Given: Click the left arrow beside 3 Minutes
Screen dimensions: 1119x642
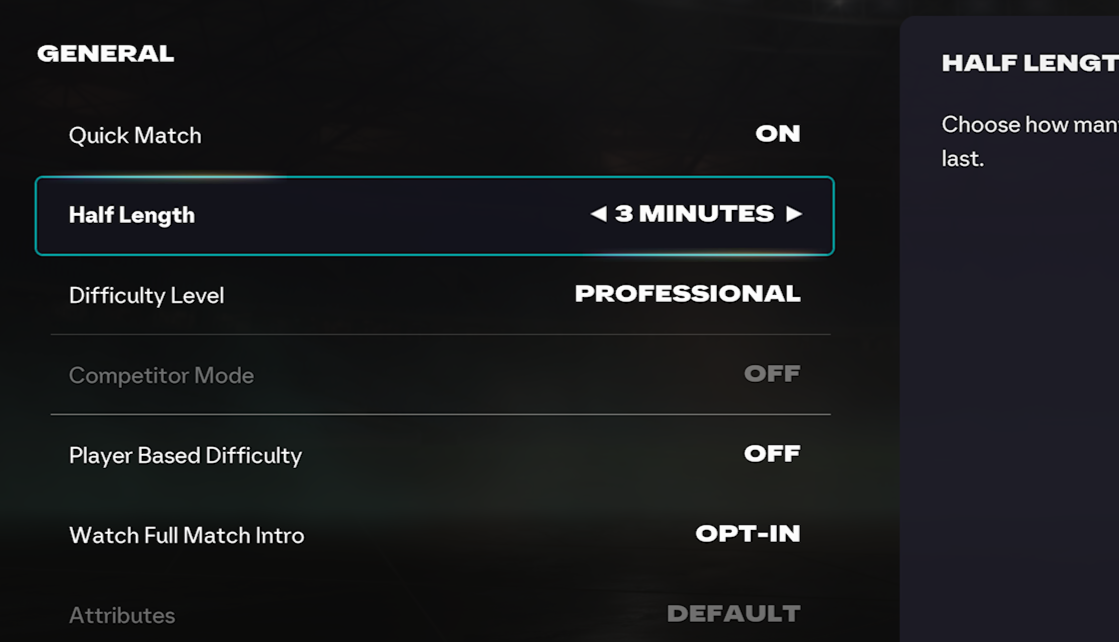Looking at the screenshot, I should pos(598,214).
